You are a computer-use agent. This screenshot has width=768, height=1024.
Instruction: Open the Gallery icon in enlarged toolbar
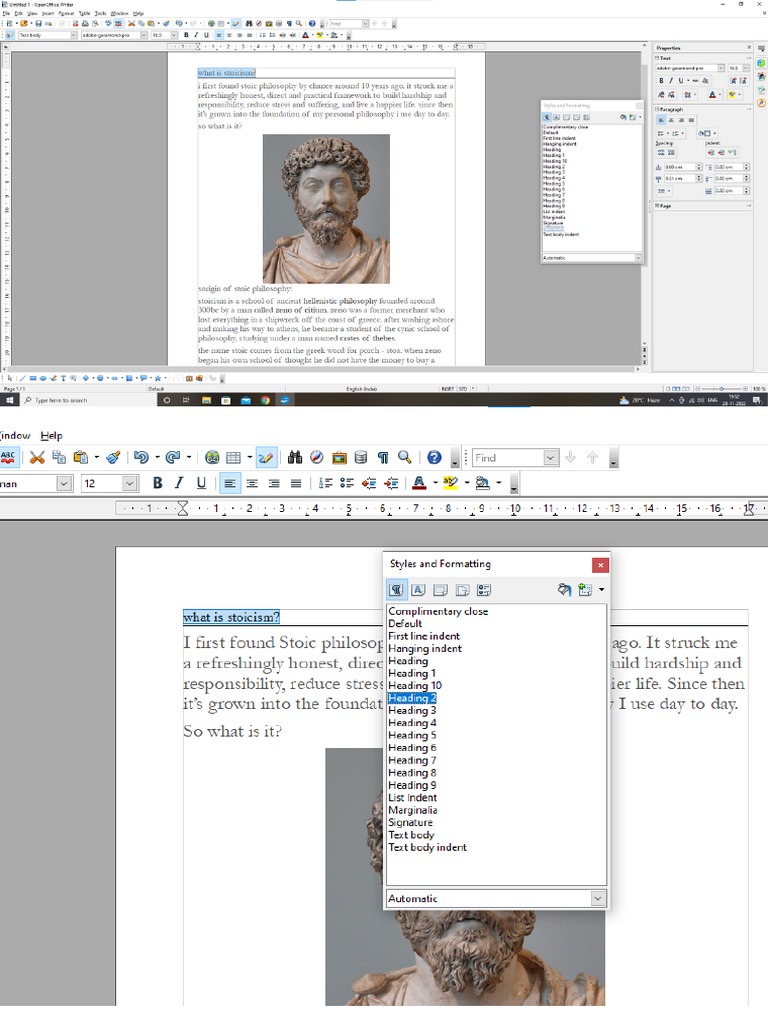coord(339,458)
